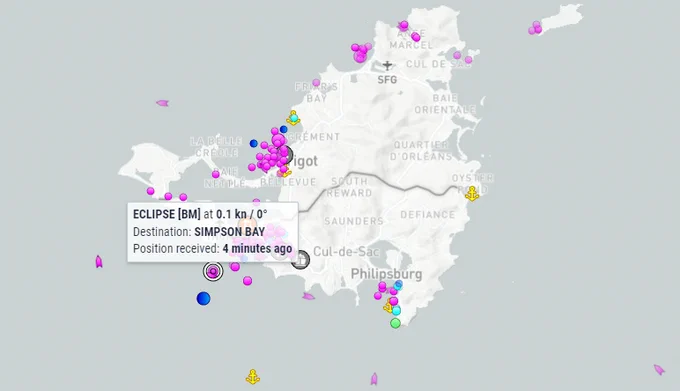Screen dimensions: 680x391
Task: Select the green vessel circle south of Philipsburg
Action: tap(395, 323)
